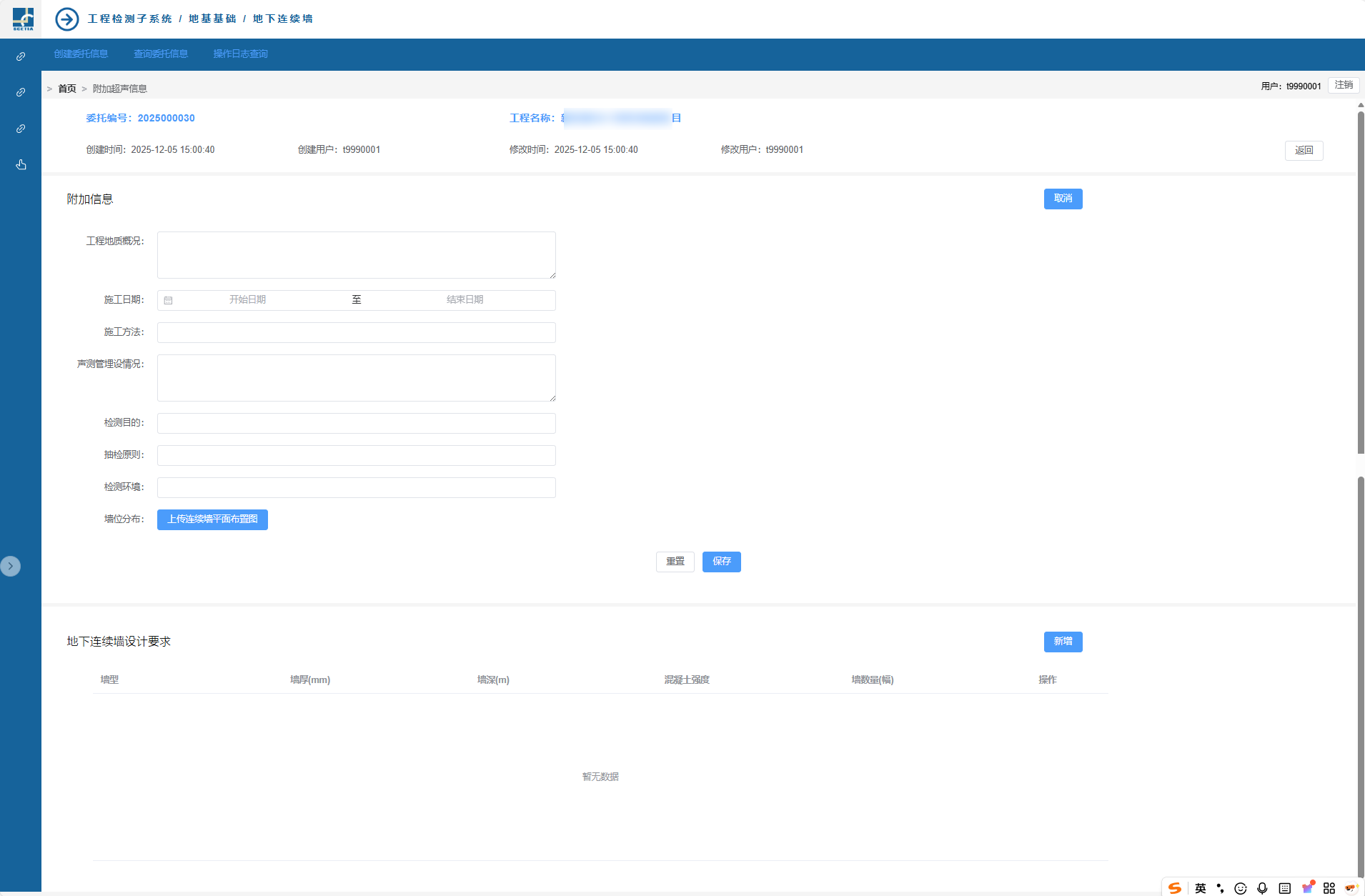Expand the left sidebar with chevron button
Viewport: 1365px width, 896px height.
(11, 566)
